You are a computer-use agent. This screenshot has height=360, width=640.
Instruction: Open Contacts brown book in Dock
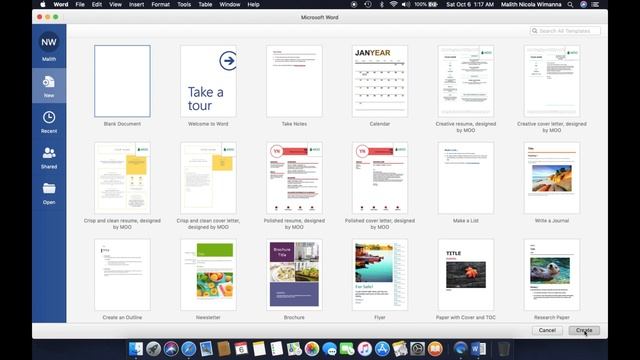point(224,349)
